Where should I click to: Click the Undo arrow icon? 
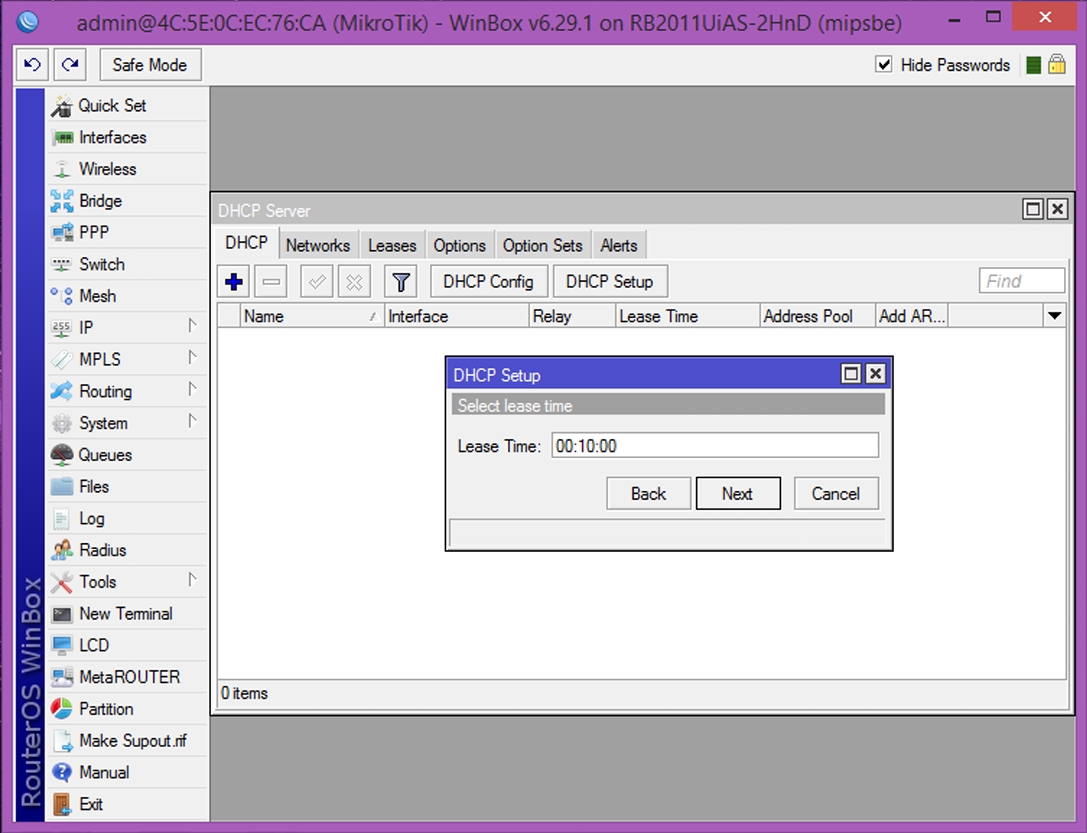point(33,65)
